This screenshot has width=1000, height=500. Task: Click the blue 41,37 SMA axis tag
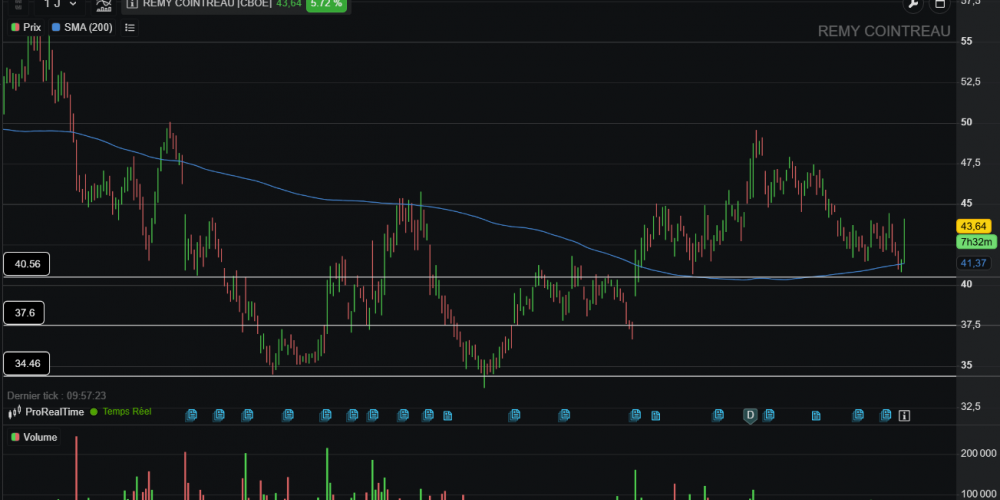point(974,263)
